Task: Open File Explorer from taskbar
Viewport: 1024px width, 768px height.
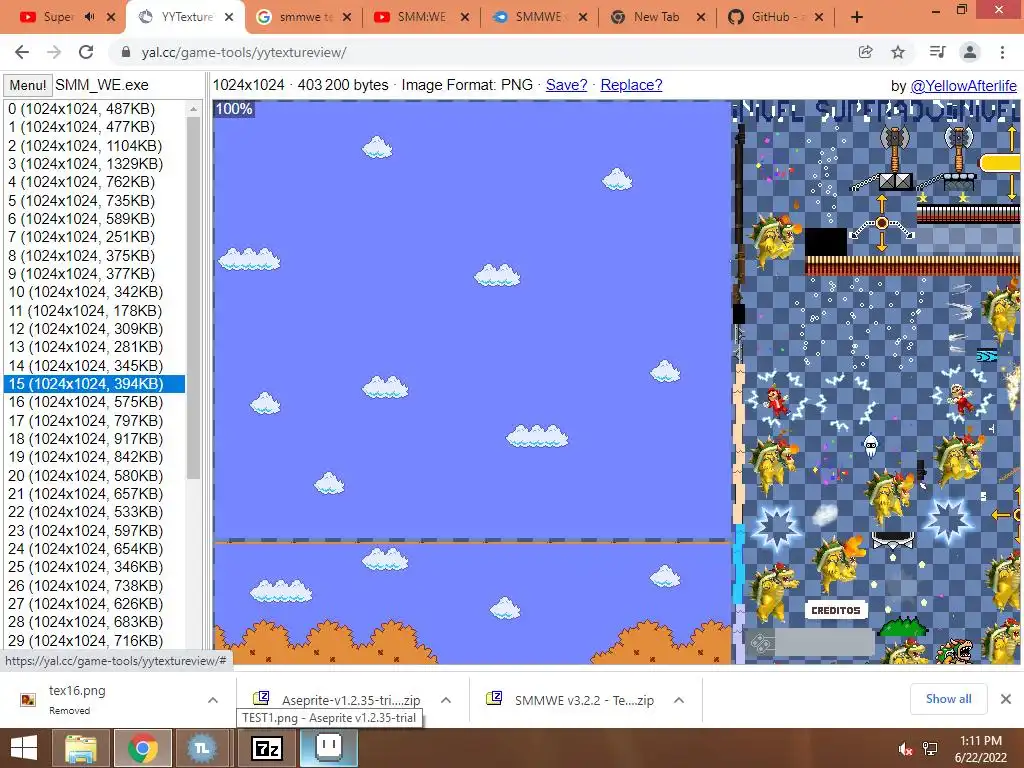Action: 80,748
